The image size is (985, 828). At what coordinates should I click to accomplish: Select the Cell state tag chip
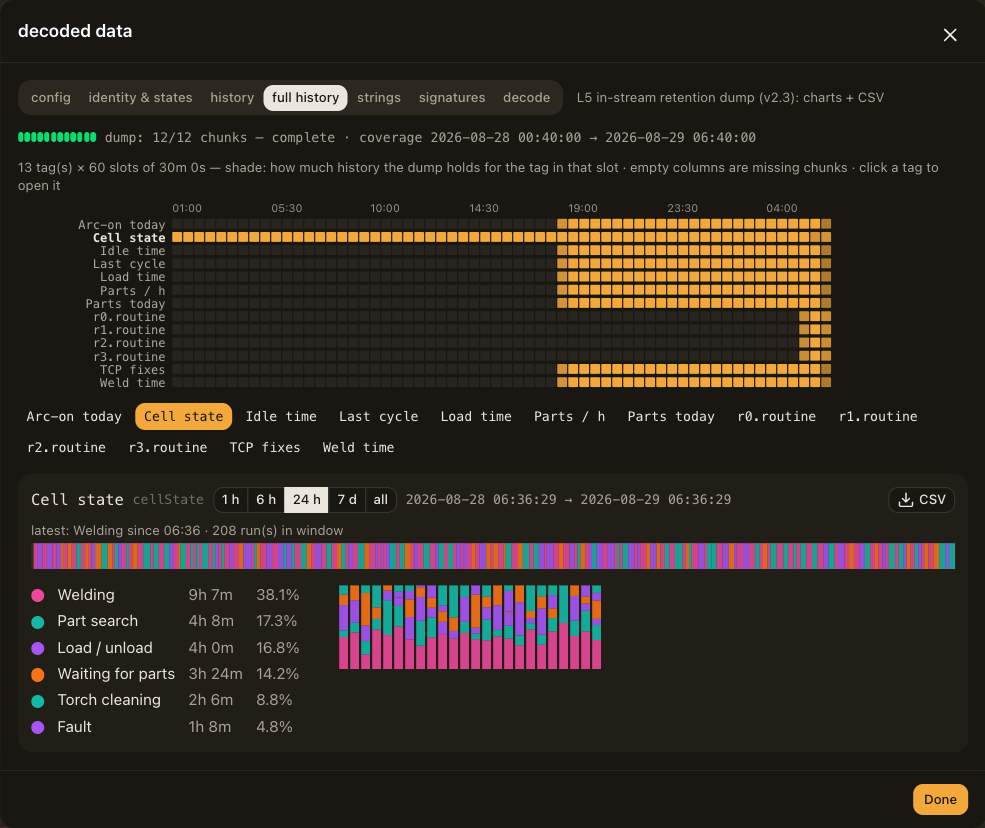pyautogui.click(x=183, y=417)
